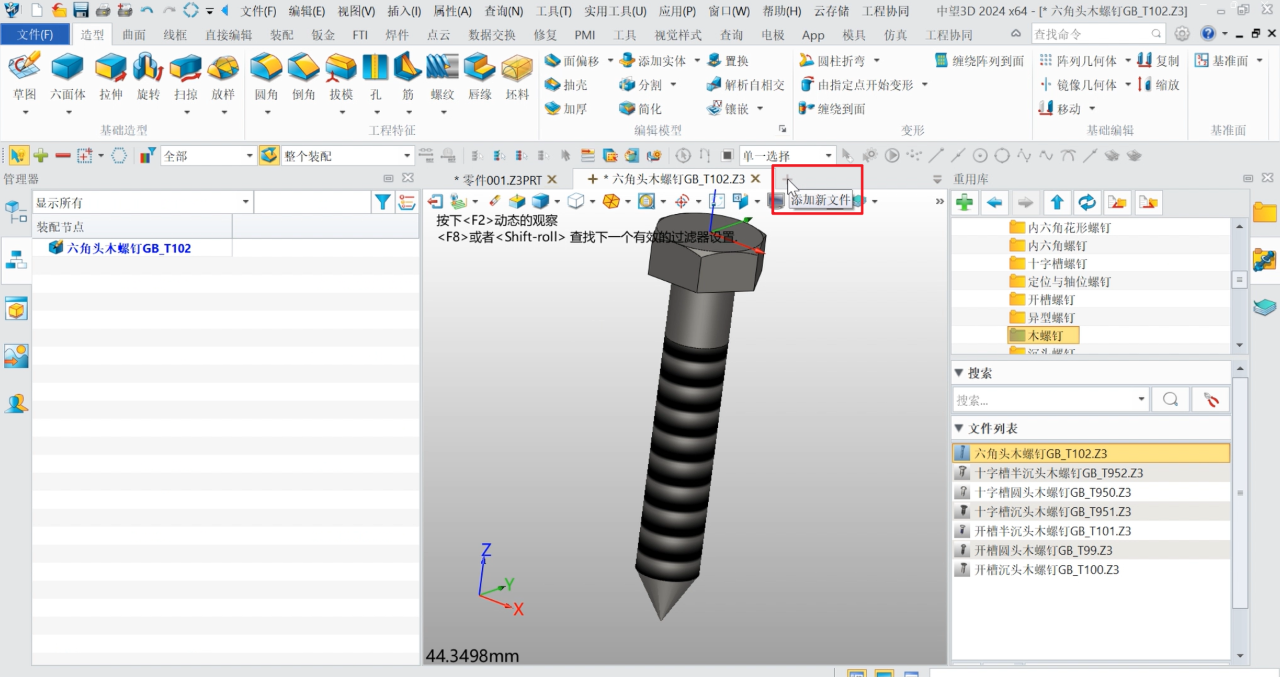Click the search magnifier button in 重用库
1280x677 pixels.
(x=1169, y=400)
